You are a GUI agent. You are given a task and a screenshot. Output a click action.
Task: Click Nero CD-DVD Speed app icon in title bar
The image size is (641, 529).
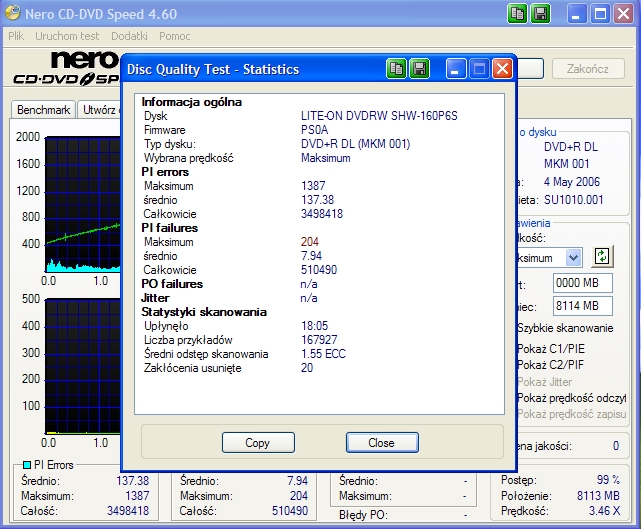coord(12,13)
